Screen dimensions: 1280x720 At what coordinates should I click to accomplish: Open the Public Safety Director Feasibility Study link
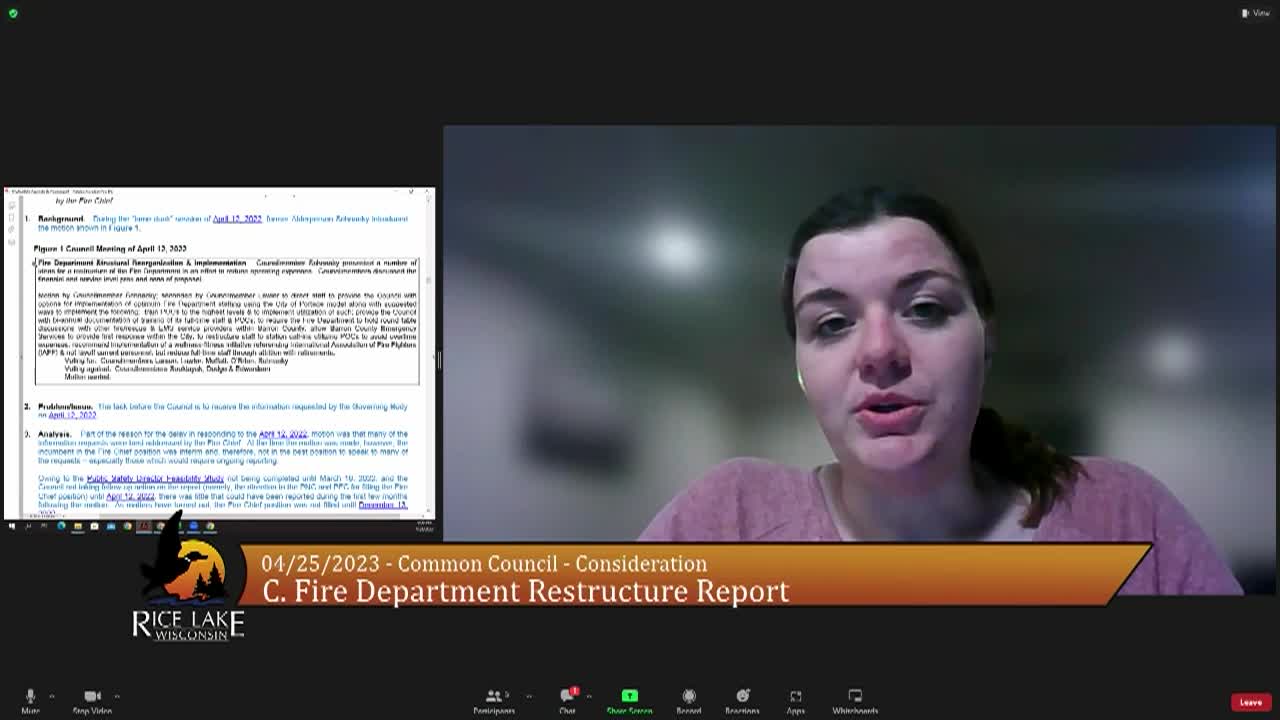pyautogui.click(x=155, y=479)
